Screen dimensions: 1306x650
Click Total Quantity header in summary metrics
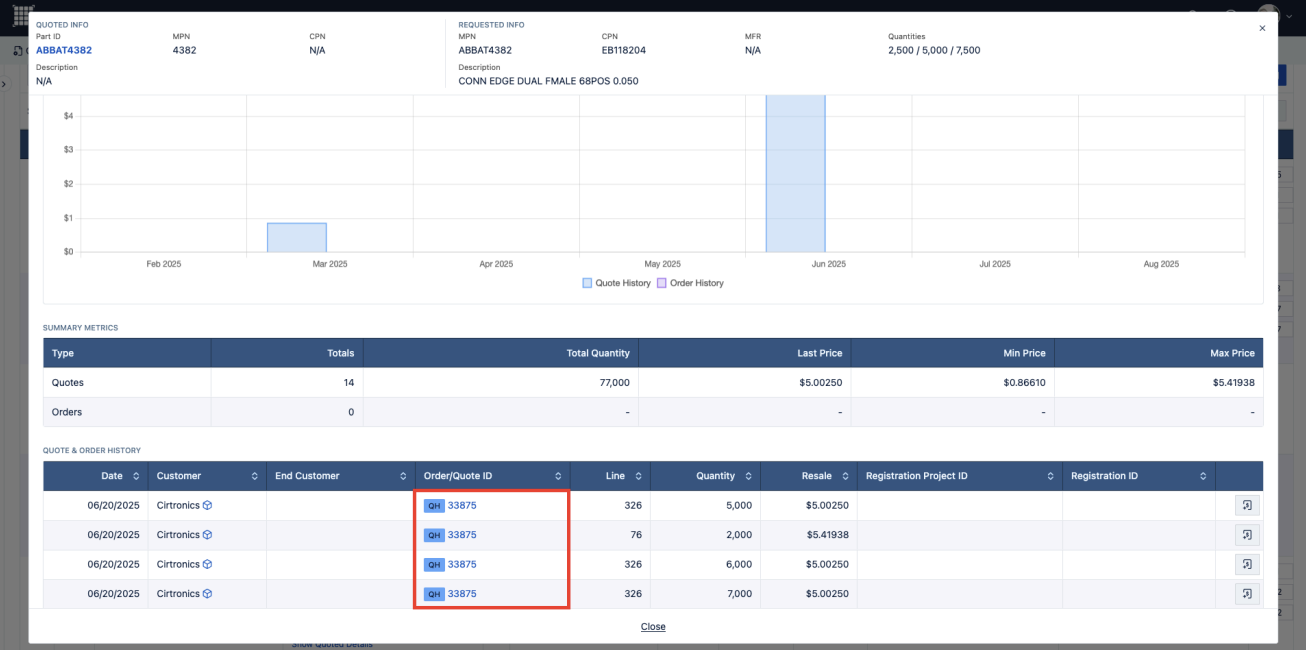click(597, 353)
